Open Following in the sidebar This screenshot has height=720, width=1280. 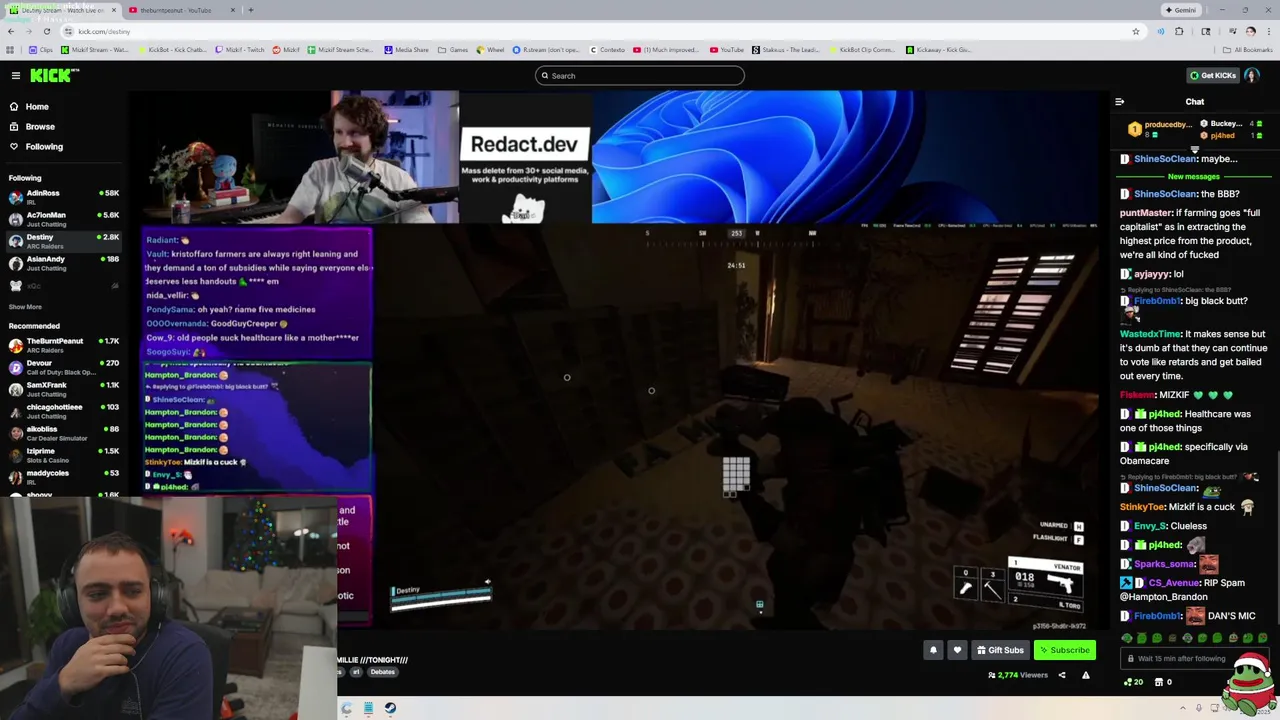44,146
